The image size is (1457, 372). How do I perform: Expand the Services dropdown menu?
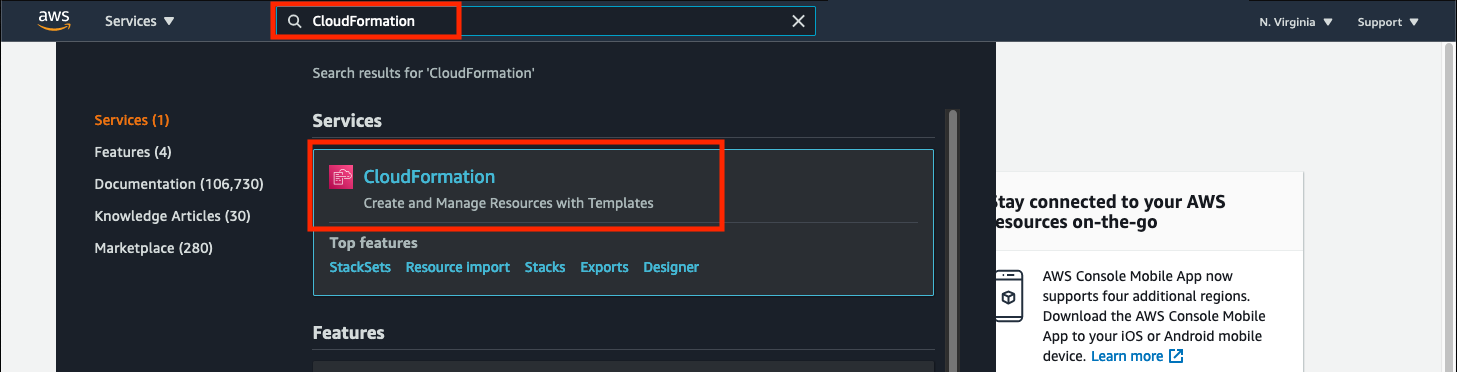coord(139,21)
